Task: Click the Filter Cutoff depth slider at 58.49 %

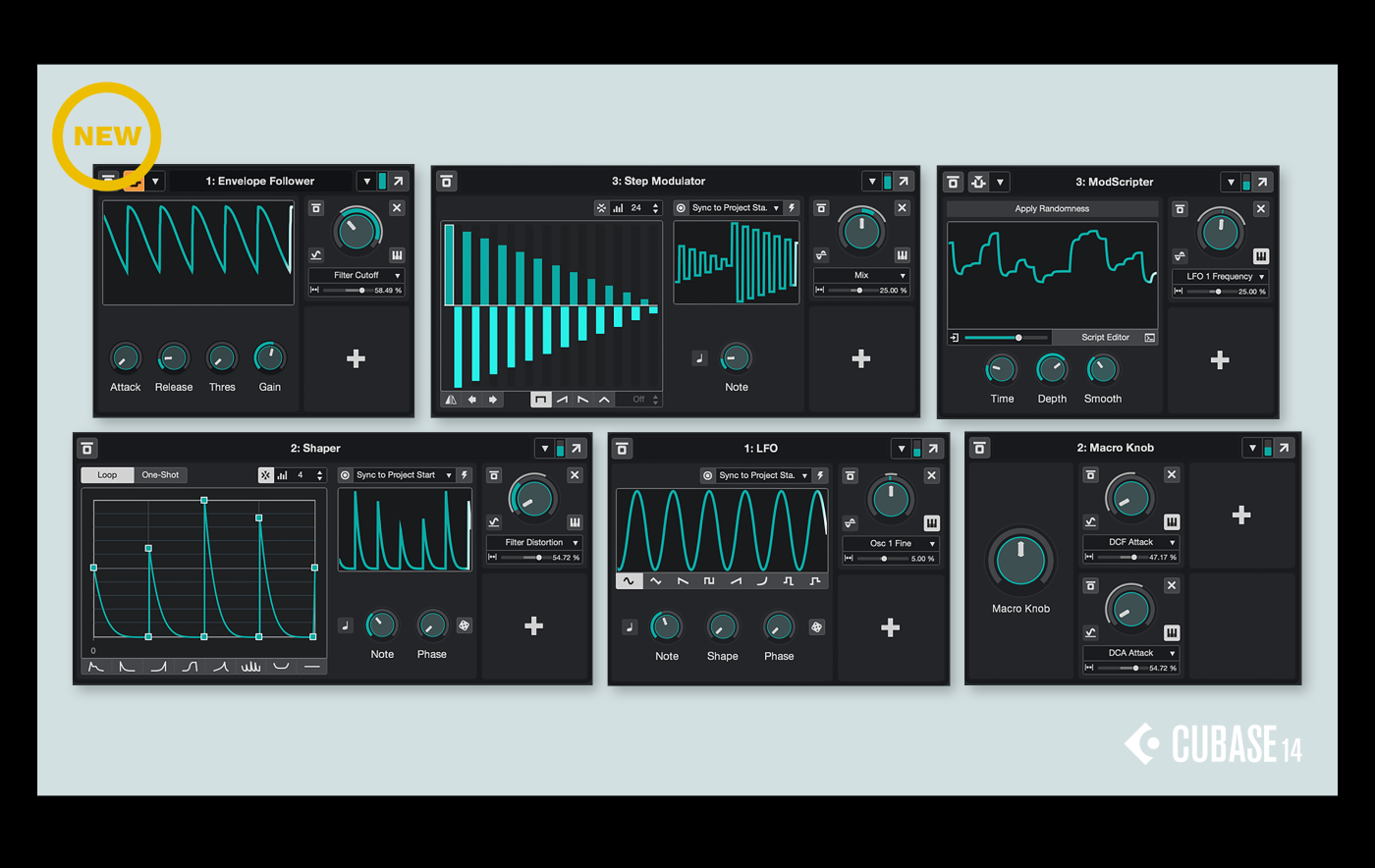Action: 347,291
